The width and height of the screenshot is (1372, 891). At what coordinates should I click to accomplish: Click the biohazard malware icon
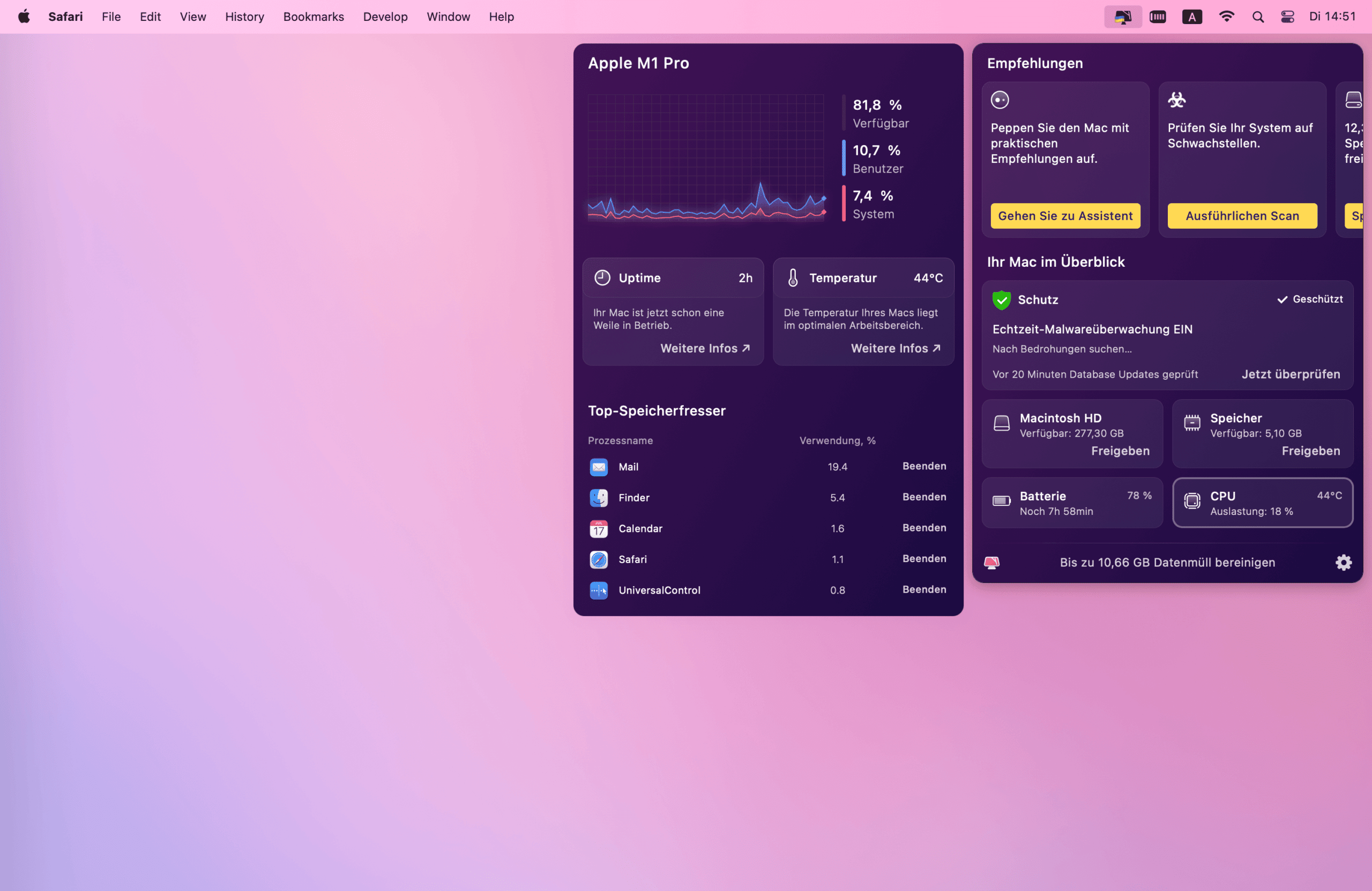coord(1176,100)
